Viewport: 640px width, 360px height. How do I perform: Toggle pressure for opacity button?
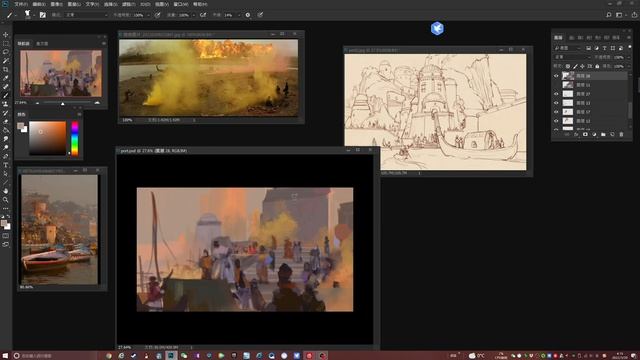tap(158, 15)
